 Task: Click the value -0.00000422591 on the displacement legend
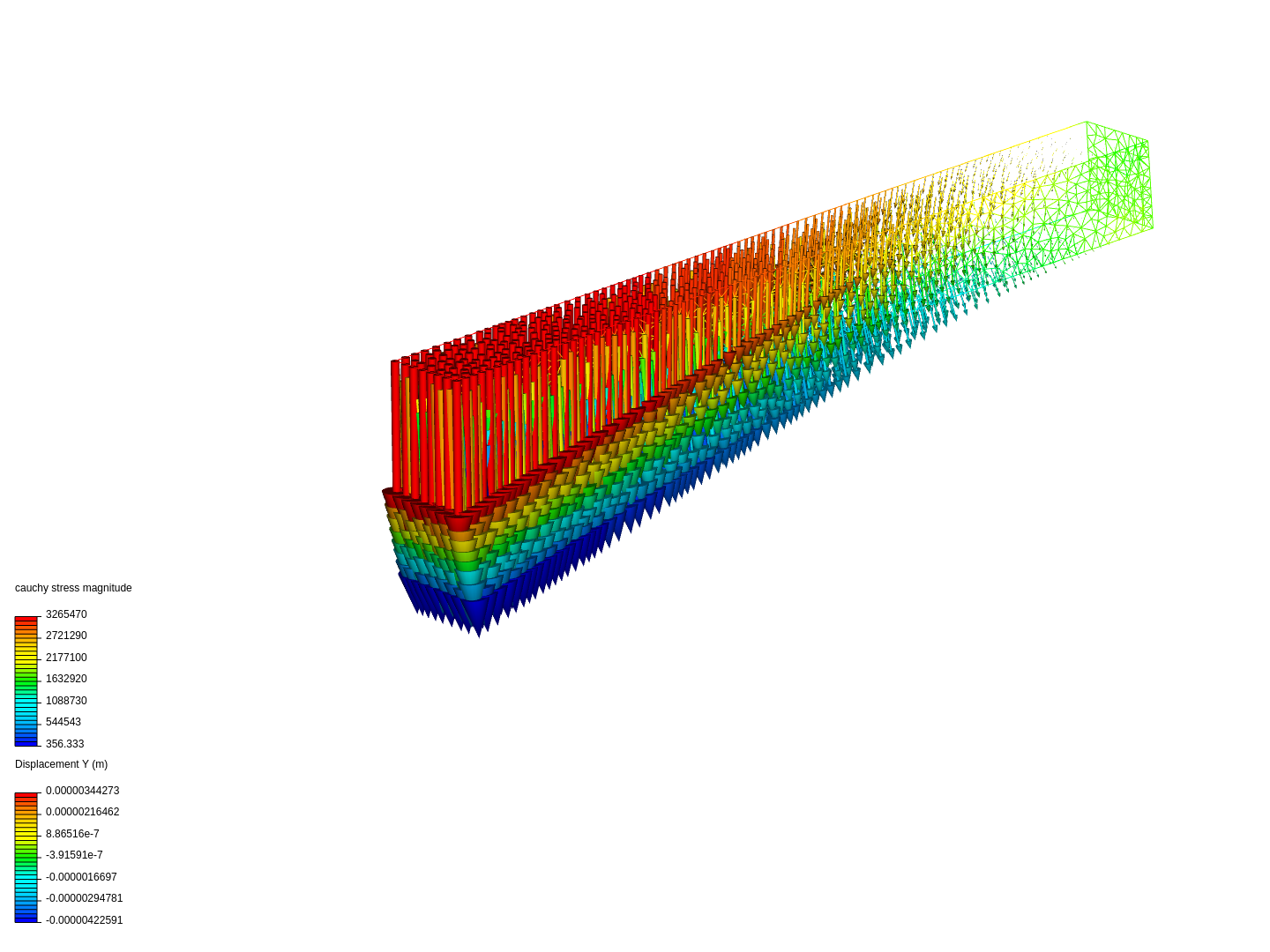(x=85, y=919)
